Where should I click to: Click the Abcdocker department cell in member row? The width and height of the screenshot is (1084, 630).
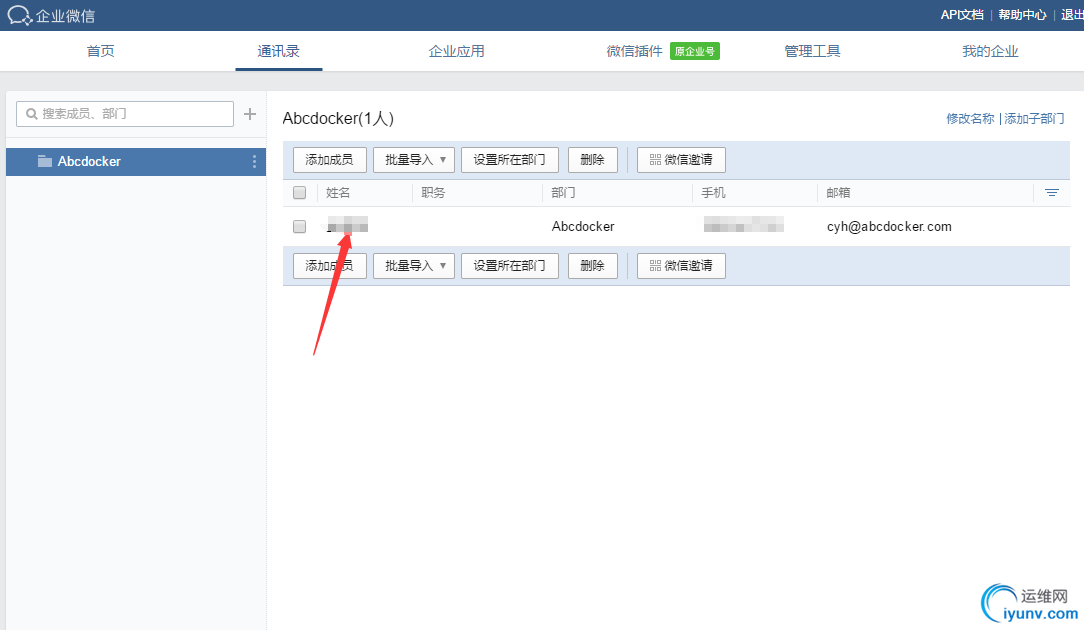point(583,227)
